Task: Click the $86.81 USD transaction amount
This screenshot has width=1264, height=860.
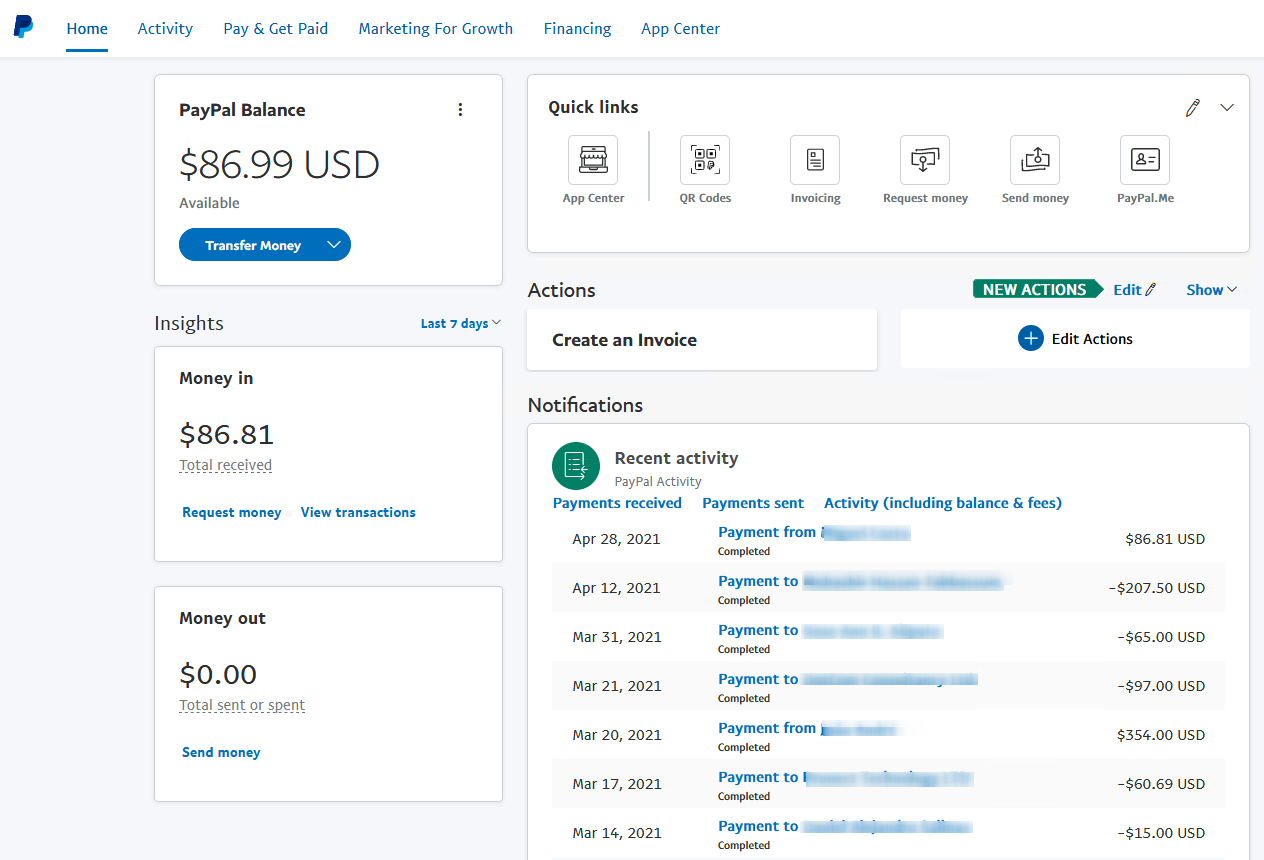Action: coord(1165,539)
